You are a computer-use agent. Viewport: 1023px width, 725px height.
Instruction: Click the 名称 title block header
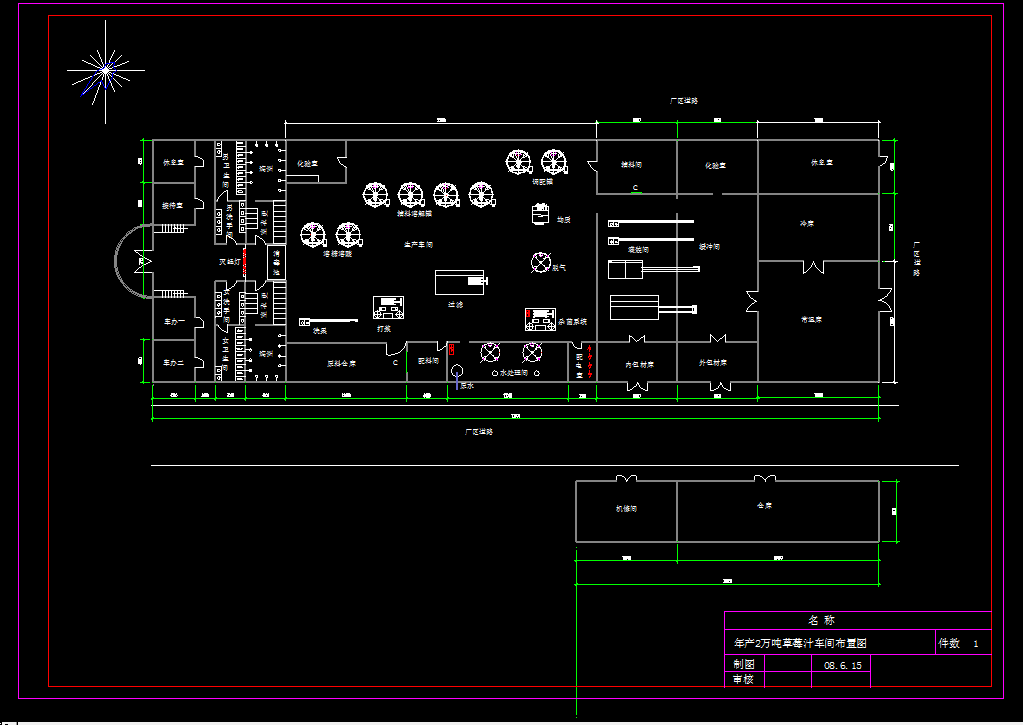point(821,620)
